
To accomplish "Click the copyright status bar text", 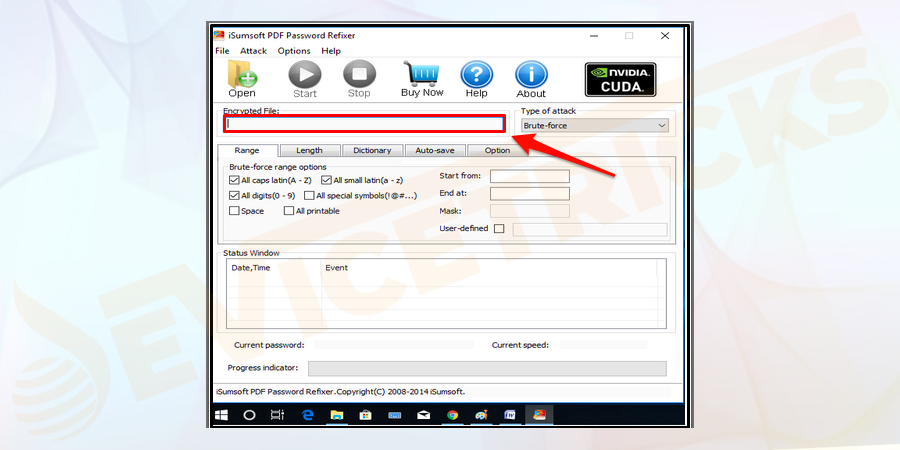I will point(340,392).
